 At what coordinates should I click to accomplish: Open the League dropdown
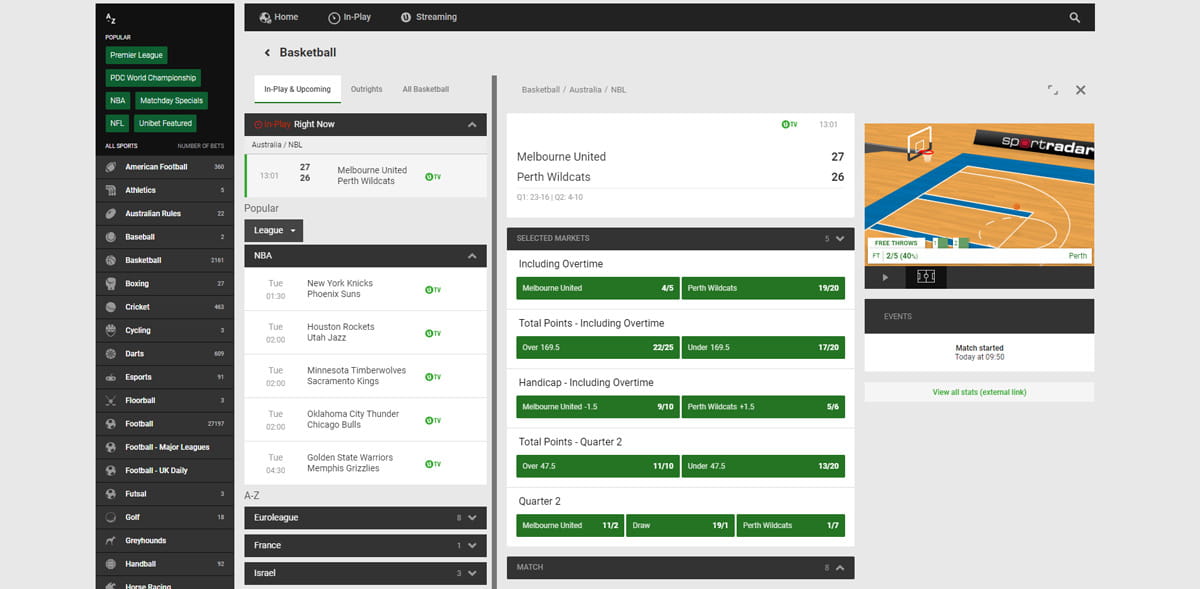[x=273, y=230]
